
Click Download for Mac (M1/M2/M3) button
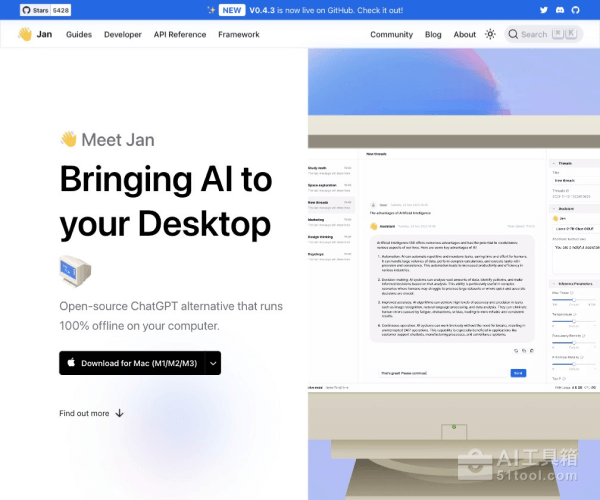click(x=131, y=363)
